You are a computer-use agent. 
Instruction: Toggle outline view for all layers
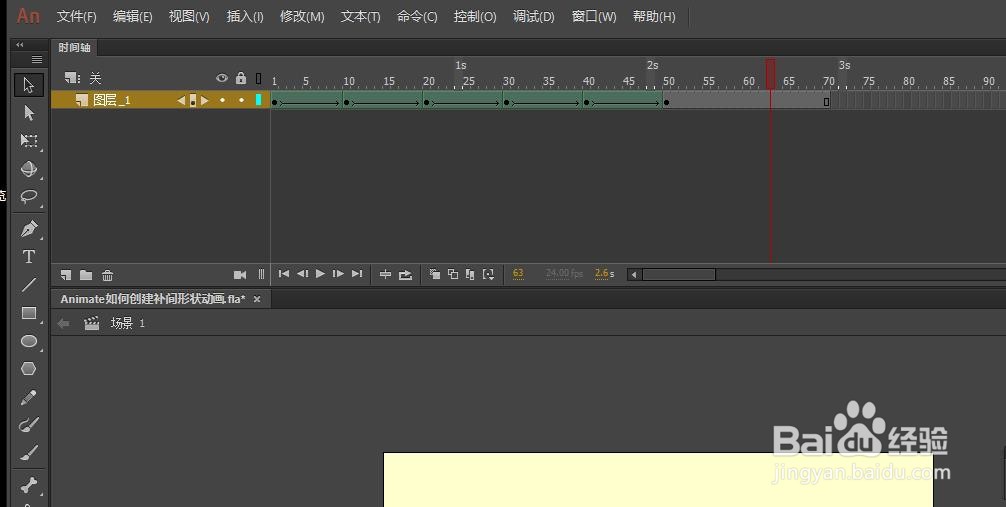(259, 78)
